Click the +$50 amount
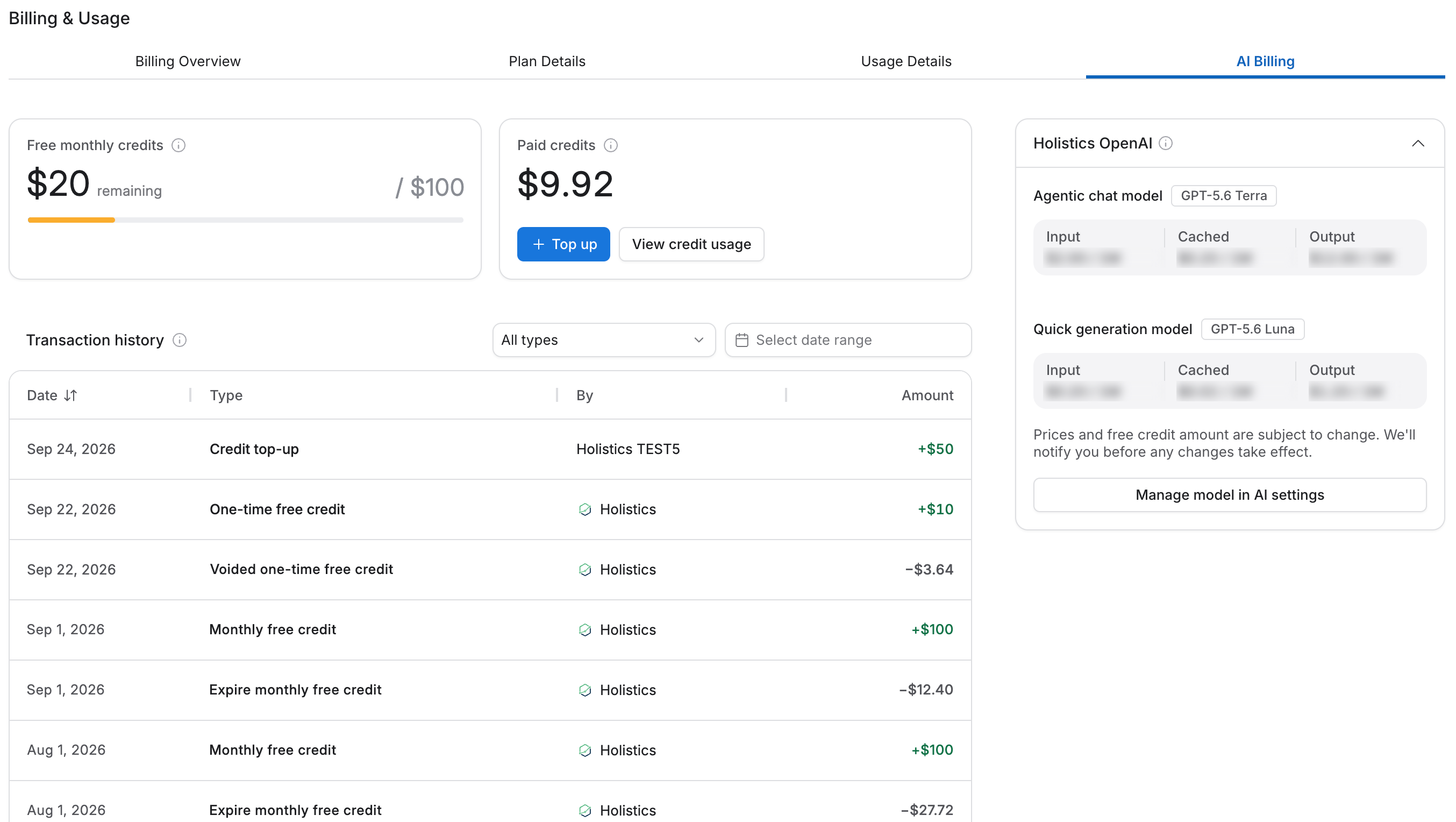 pyautogui.click(x=936, y=449)
